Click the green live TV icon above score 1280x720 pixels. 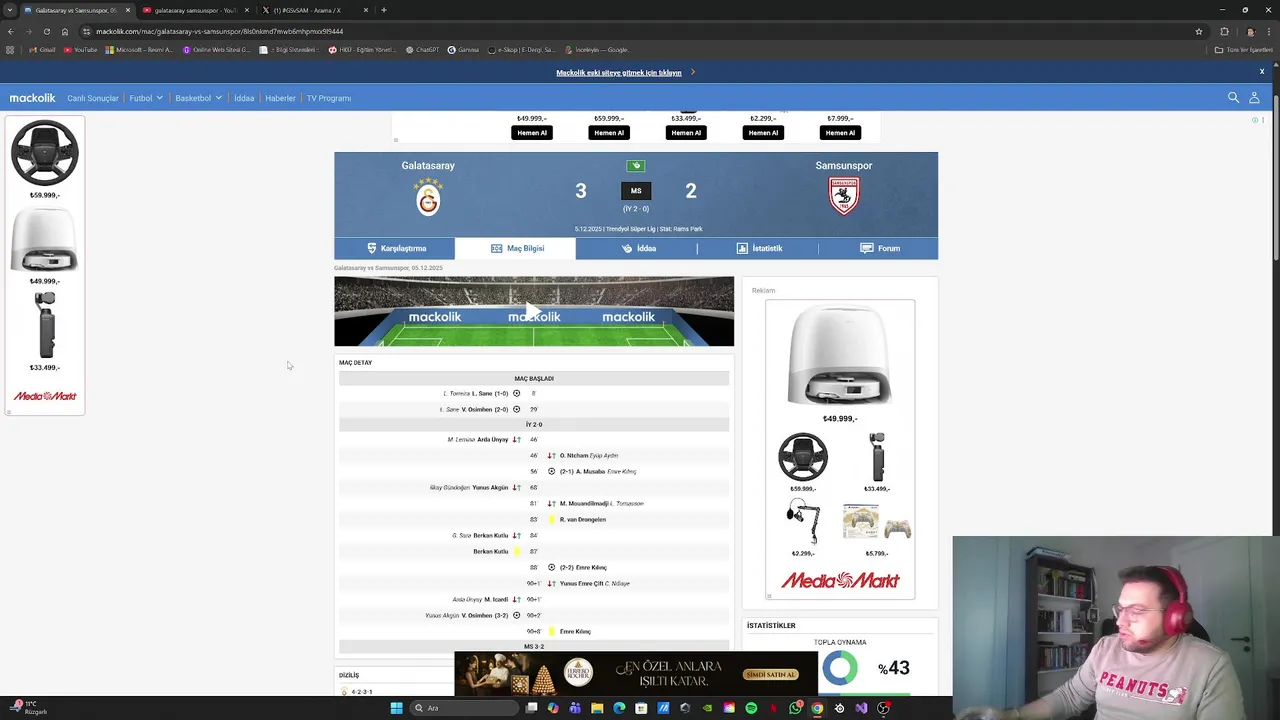[x=636, y=166]
